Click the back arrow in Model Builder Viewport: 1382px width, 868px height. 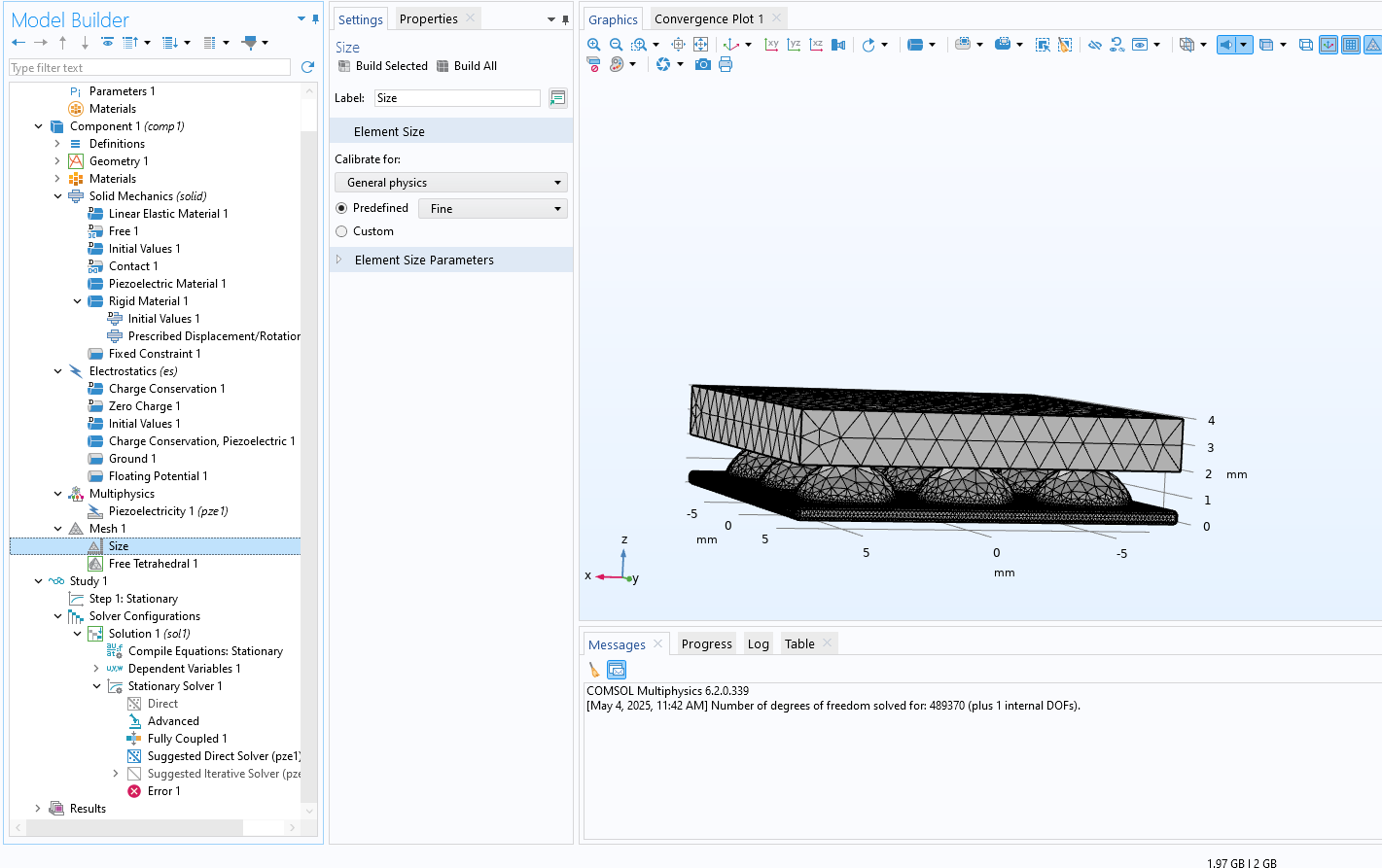18,43
